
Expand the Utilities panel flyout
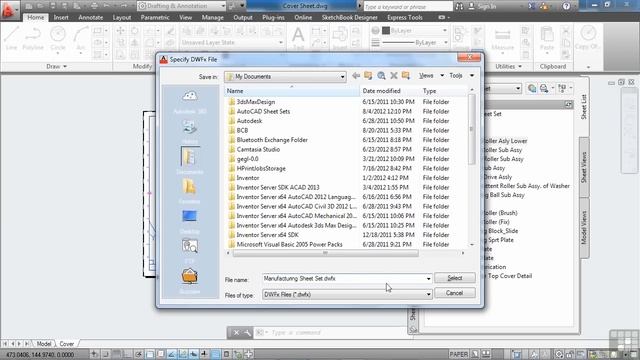coord(509,66)
